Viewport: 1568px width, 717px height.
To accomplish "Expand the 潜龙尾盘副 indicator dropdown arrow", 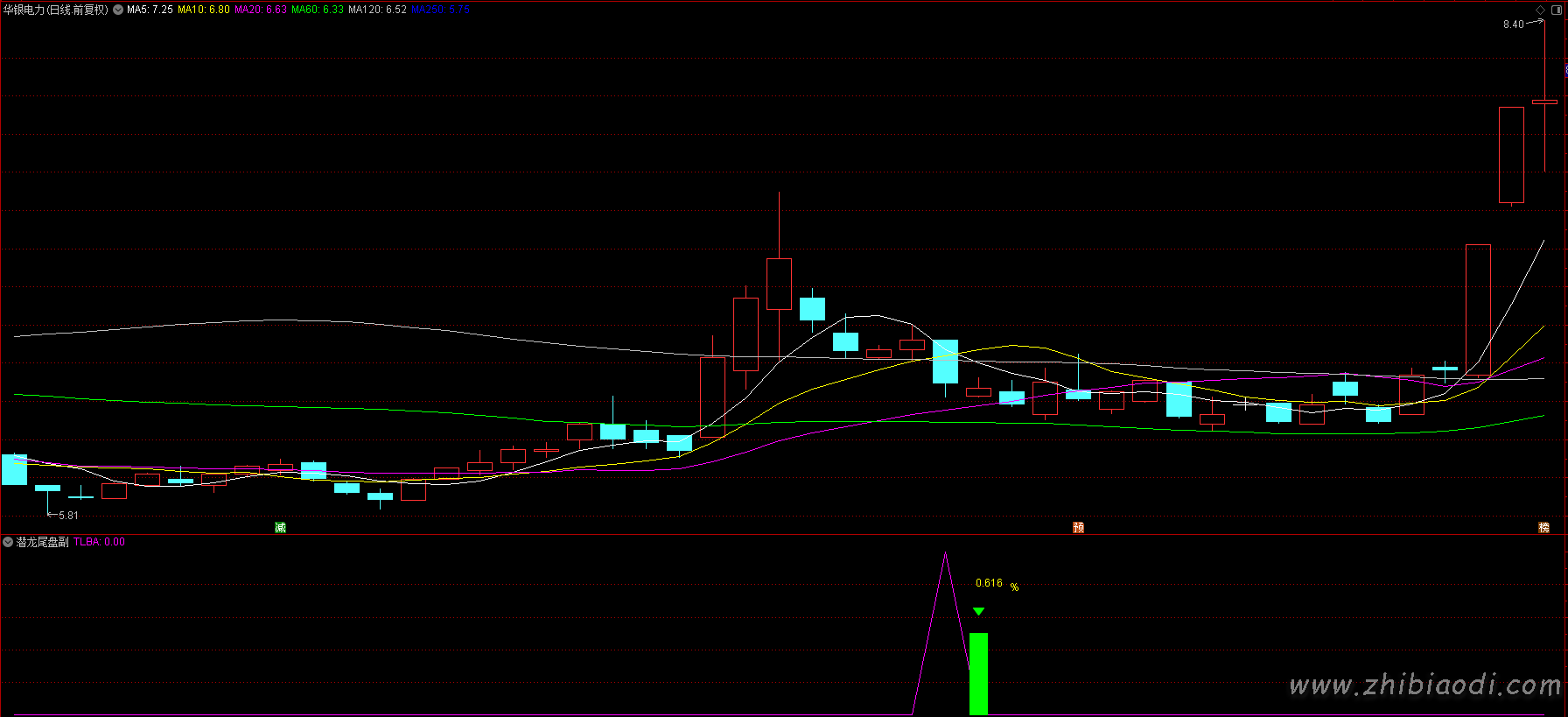I will click(x=8, y=542).
